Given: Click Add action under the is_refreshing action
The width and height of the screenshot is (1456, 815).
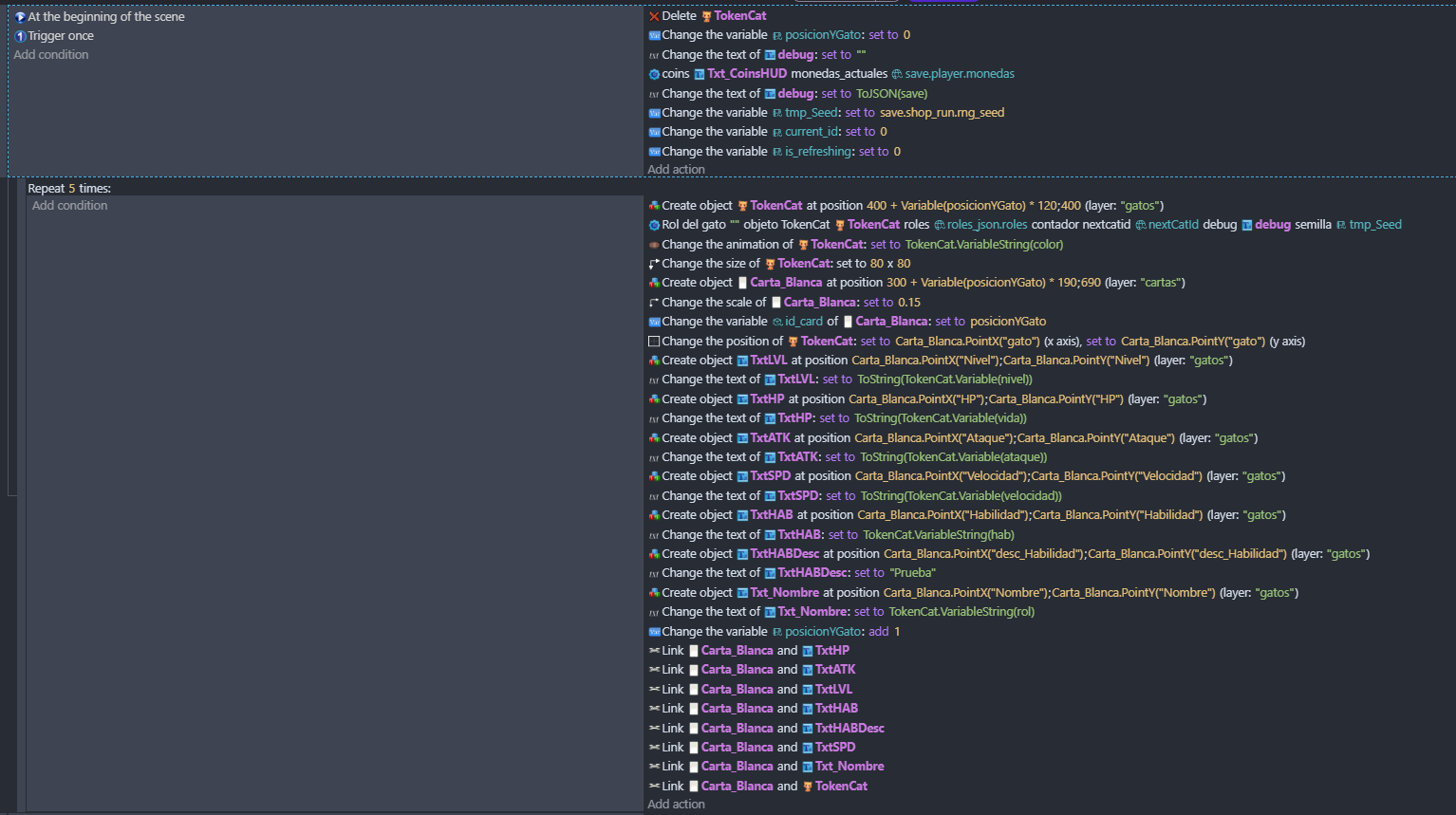Looking at the screenshot, I should [676, 170].
